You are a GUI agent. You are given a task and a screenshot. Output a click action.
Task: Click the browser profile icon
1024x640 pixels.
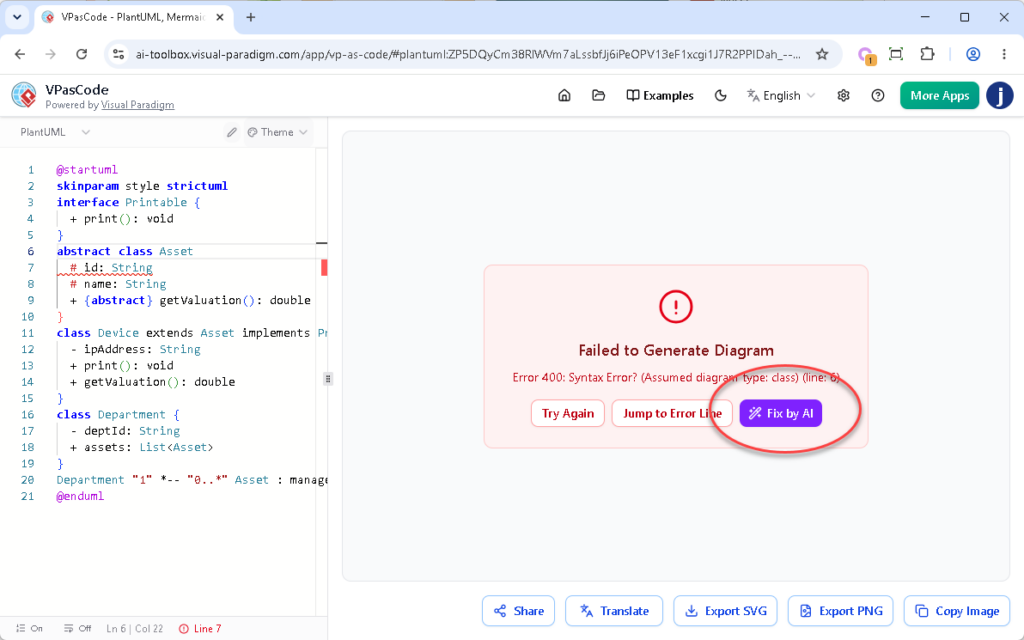tap(972, 54)
